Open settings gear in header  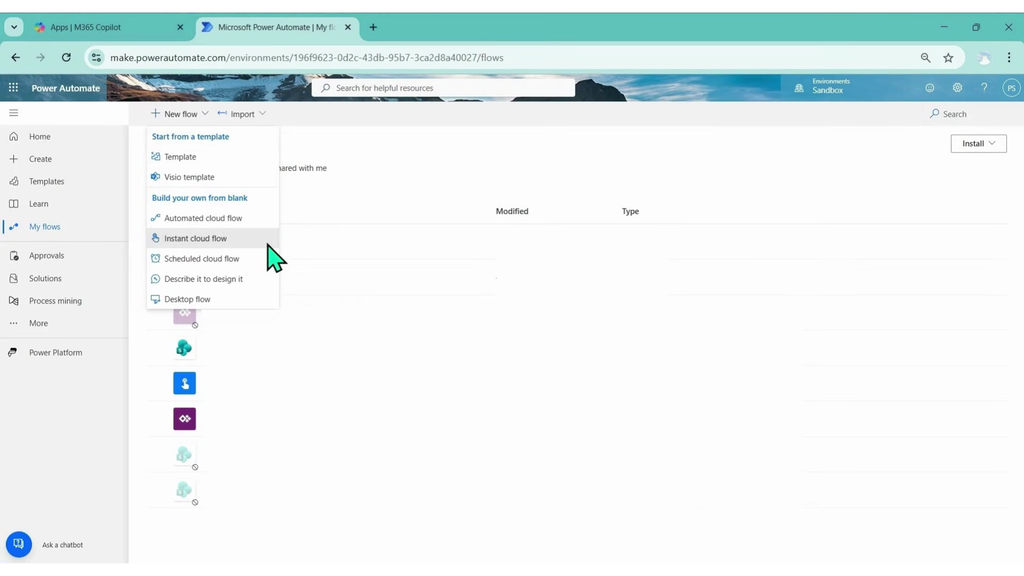coord(957,88)
